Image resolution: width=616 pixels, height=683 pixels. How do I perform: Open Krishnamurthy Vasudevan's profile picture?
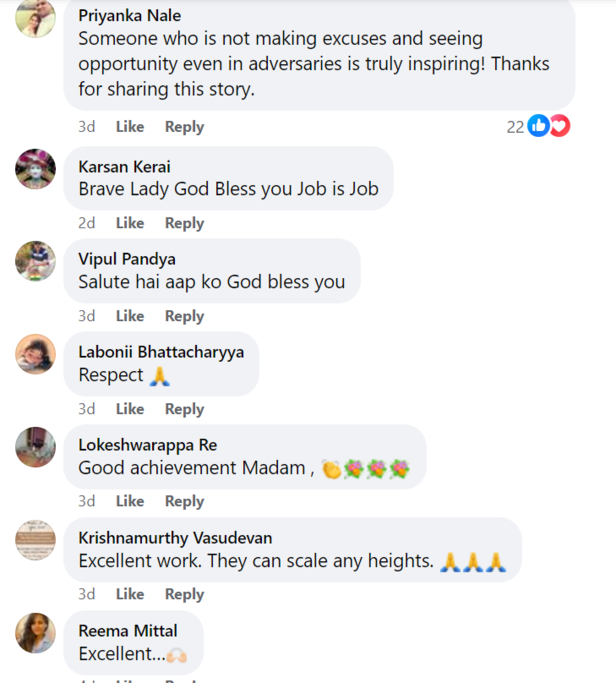[36, 540]
